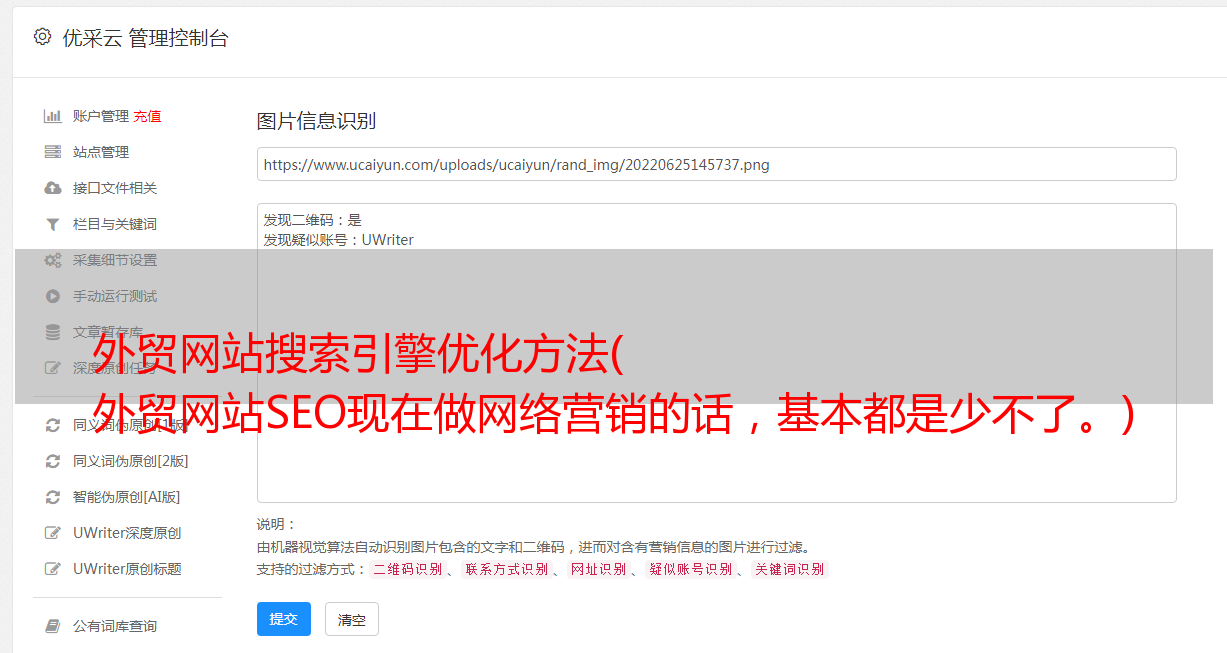This screenshot has height=653, width=1227.
Task: Open the UWriter深度原创 menu item
Action: click(127, 533)
